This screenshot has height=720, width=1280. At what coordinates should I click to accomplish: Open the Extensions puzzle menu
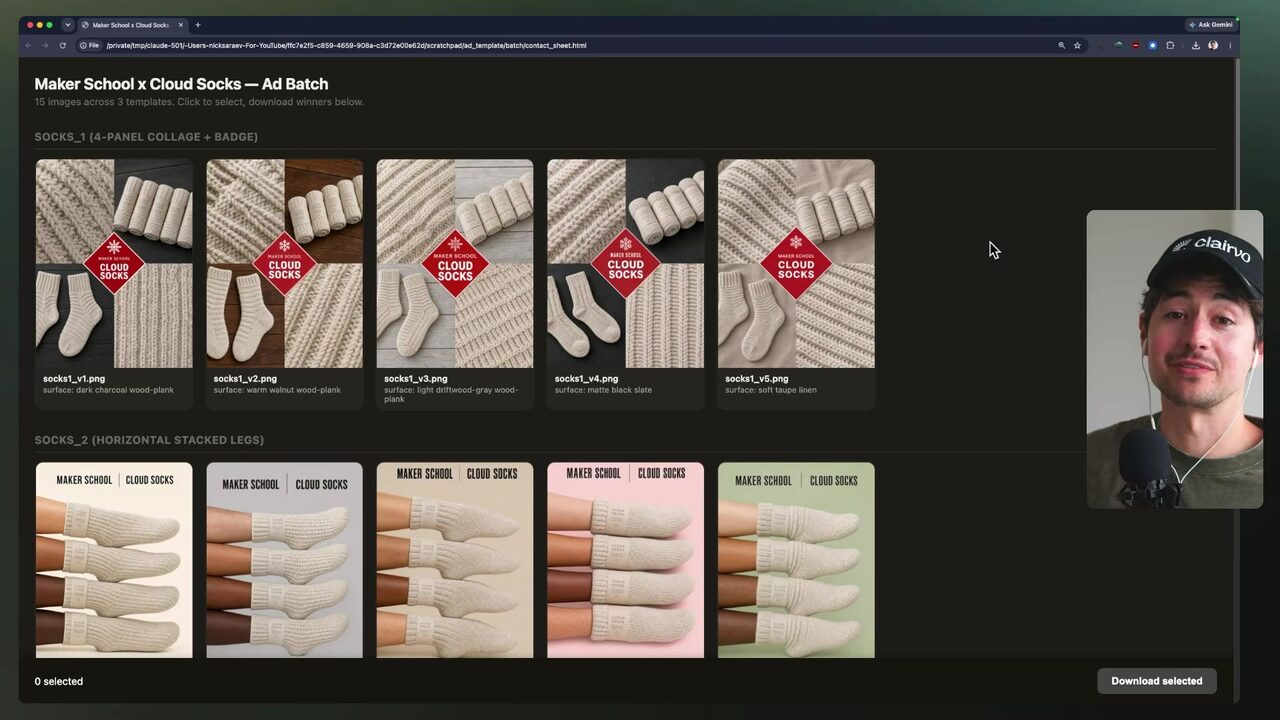tap(1170, 45)
